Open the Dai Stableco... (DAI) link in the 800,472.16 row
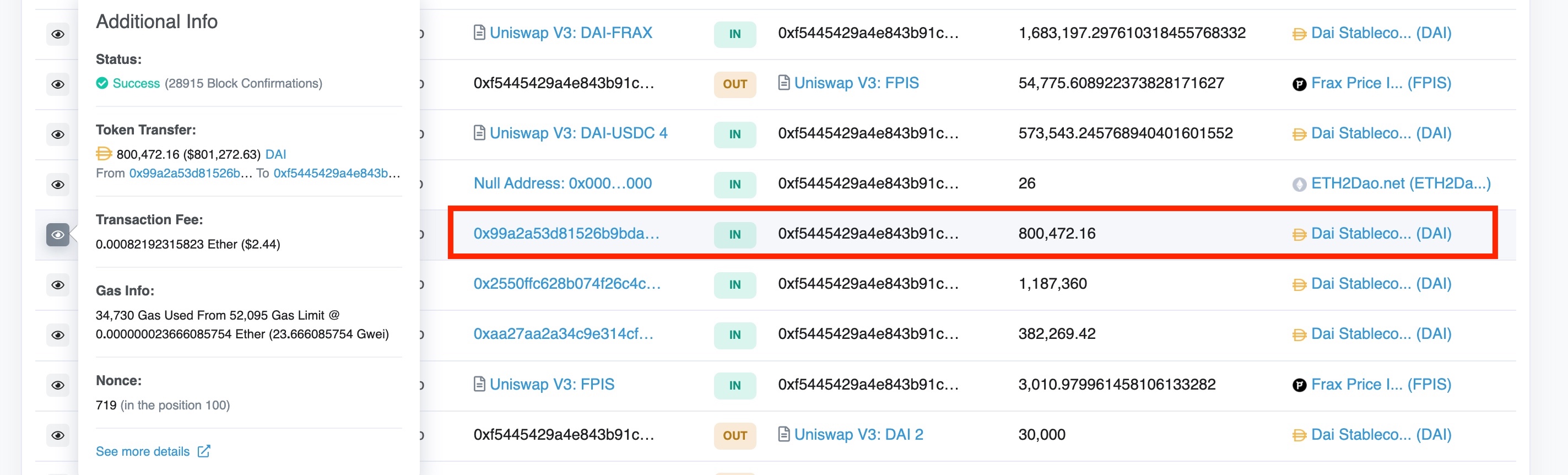This screenshot has height=475, width=1568. point(1381,233)
